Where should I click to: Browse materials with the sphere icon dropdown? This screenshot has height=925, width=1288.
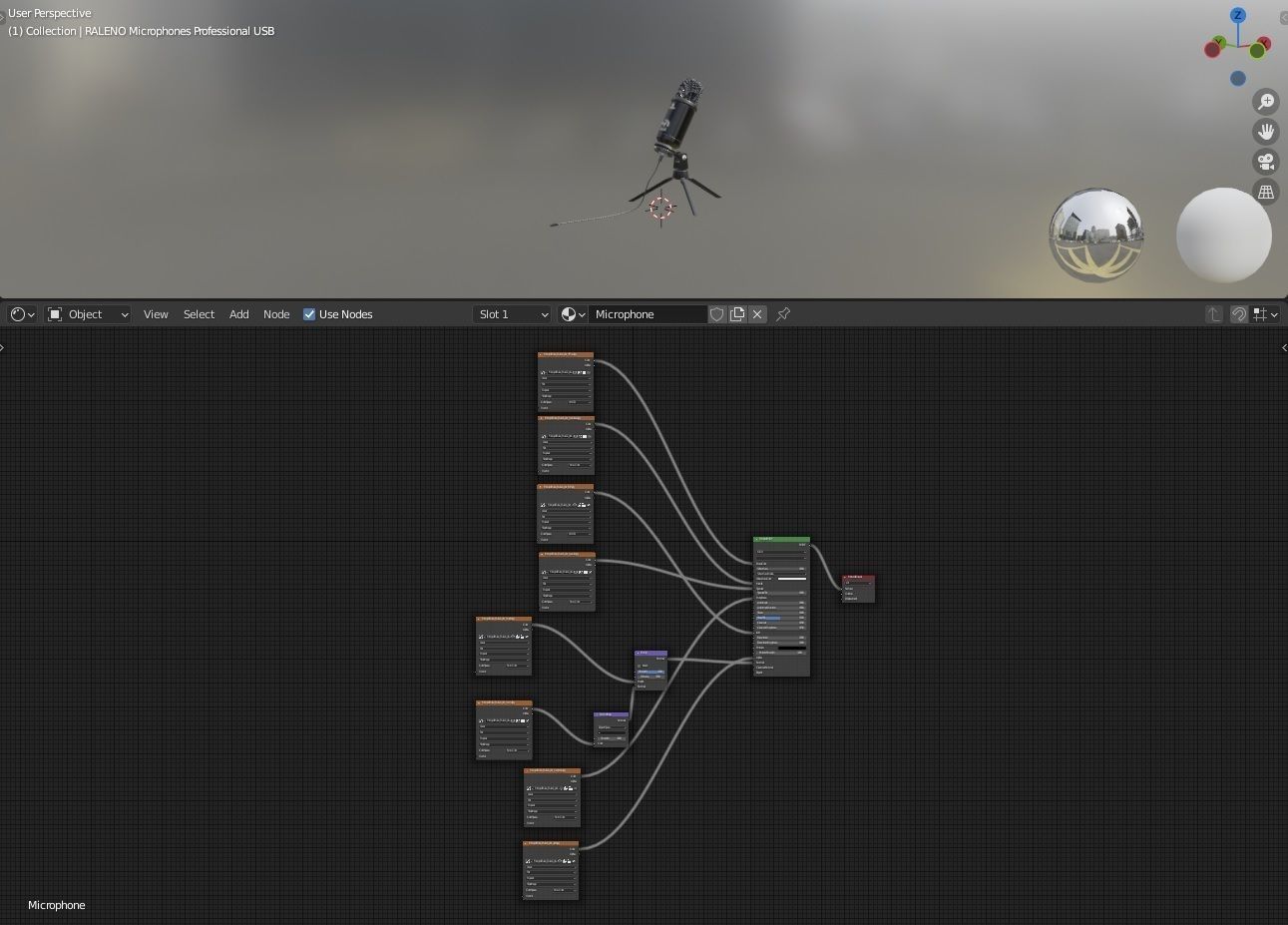573,314
